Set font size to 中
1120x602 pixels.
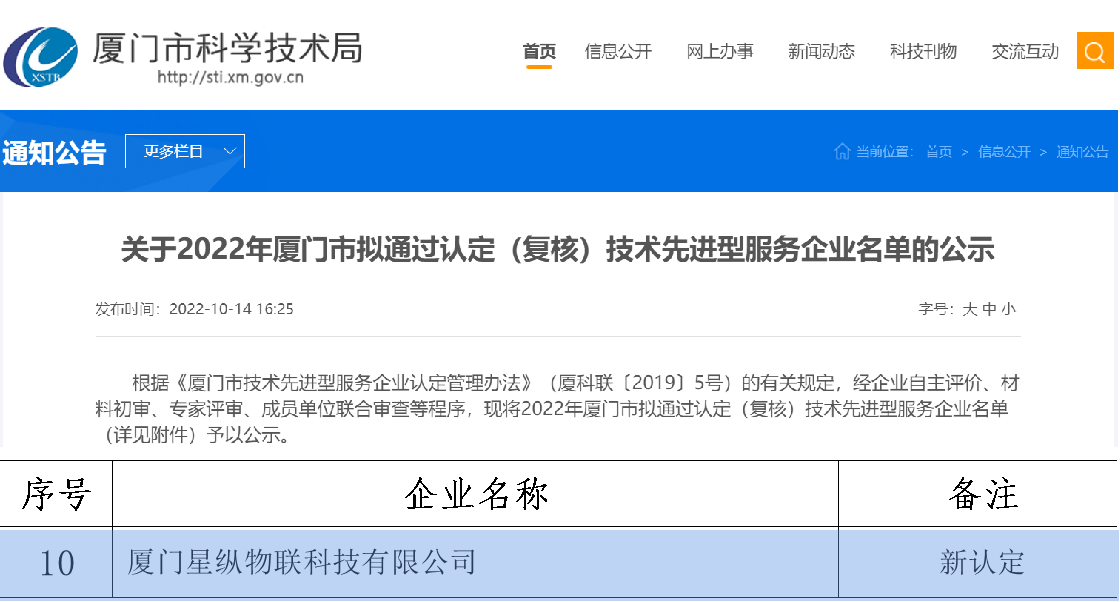(x=989, y=309)
